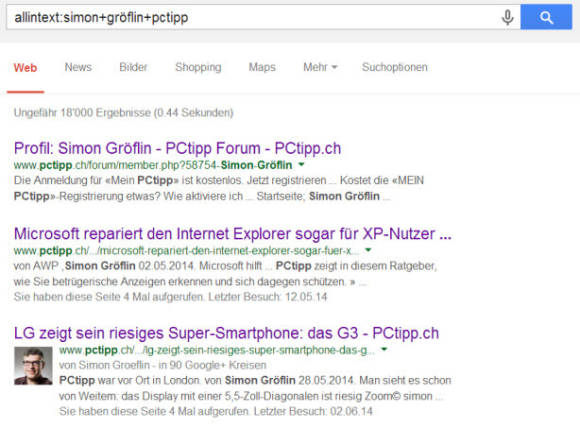The image size is (580, 428).
Task: Open Microsoft repariert den Internet Explorer result
Action: pyautogui.click(x=233, y=234)
